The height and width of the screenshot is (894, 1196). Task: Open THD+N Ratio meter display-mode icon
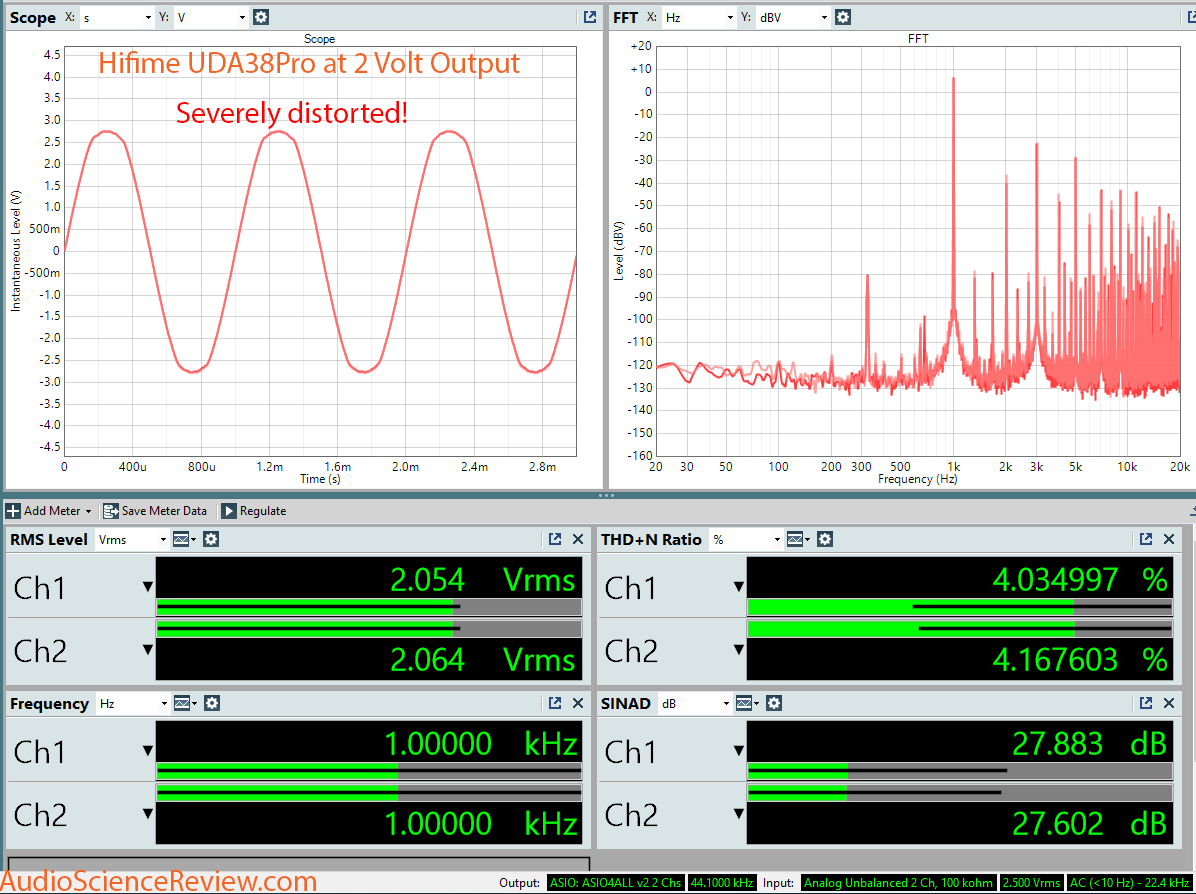798,539
